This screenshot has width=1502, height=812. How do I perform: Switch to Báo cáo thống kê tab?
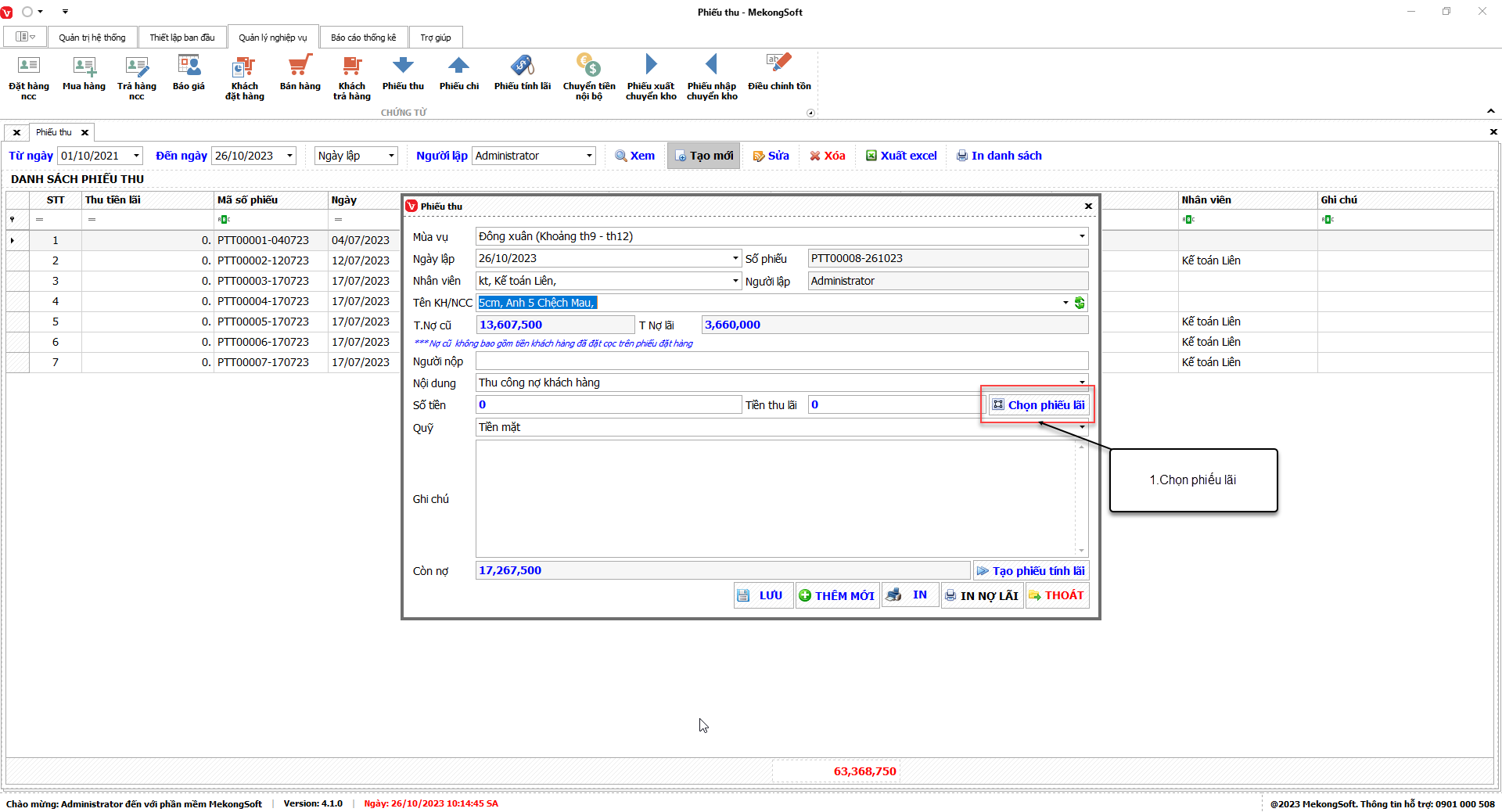click(x=363, y=38)
